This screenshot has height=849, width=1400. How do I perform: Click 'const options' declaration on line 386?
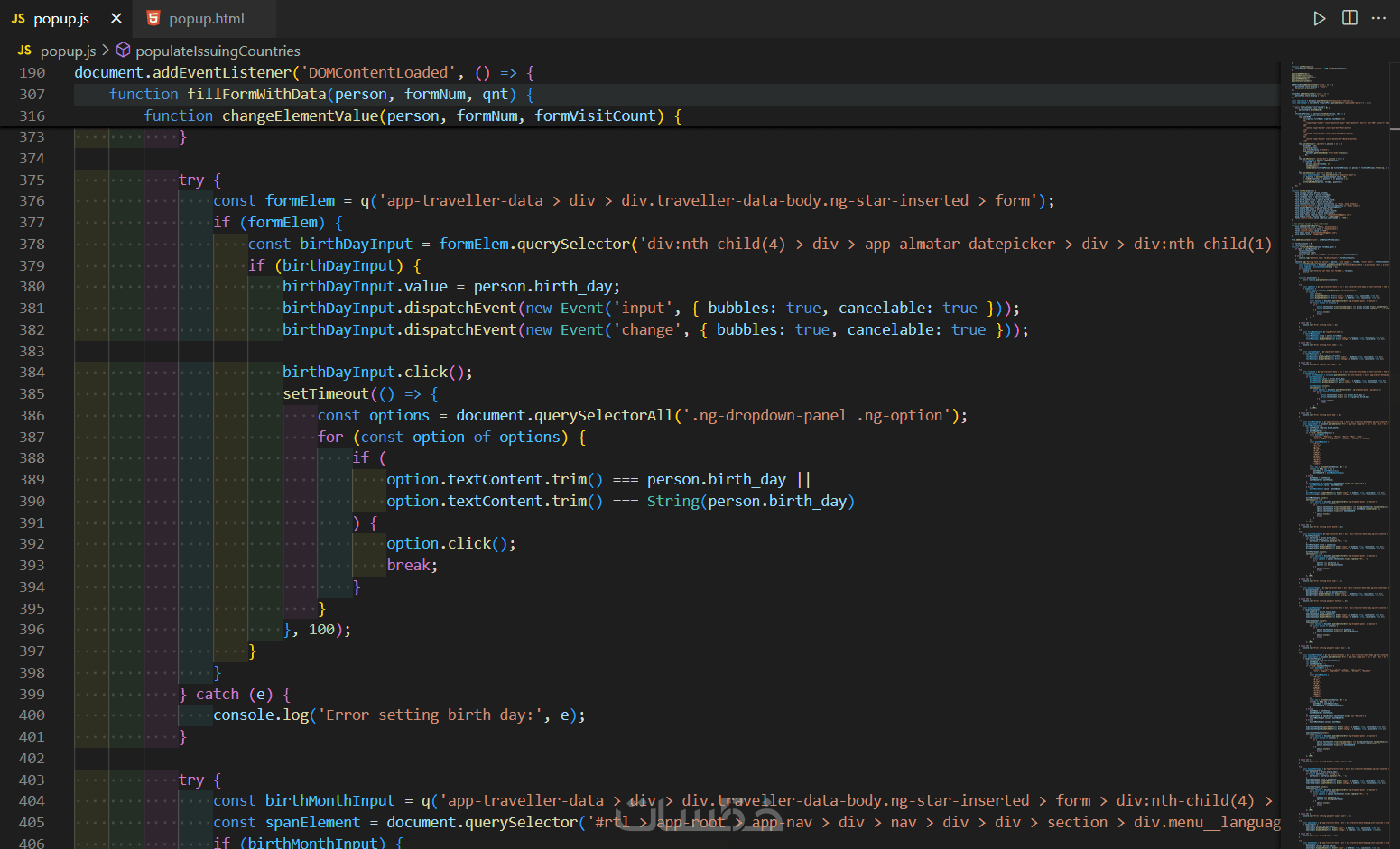tap(374, 415)
